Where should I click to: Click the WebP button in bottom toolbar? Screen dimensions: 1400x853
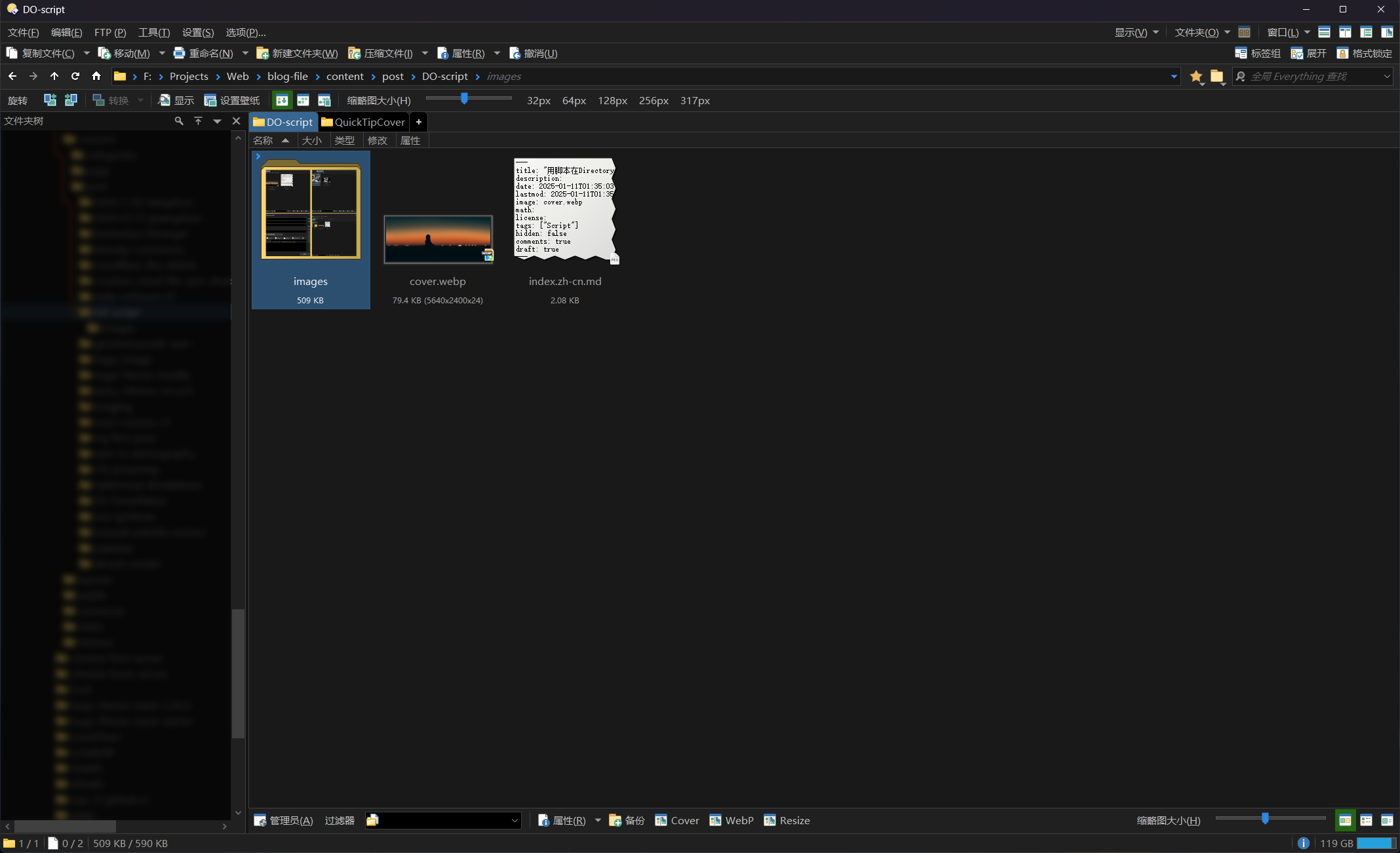point(731,820)
